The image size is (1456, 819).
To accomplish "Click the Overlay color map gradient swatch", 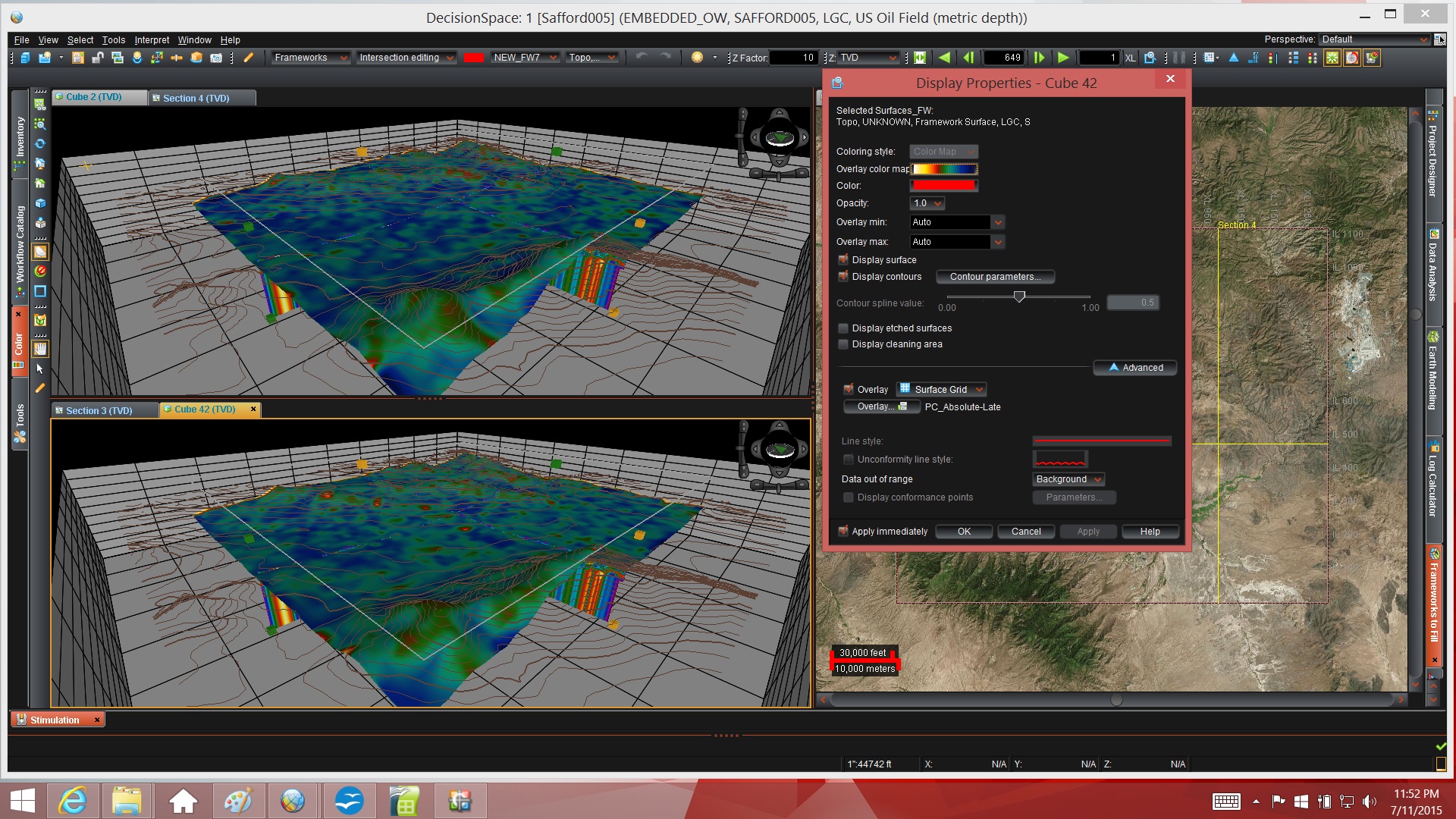I will (x=944, y=169).
